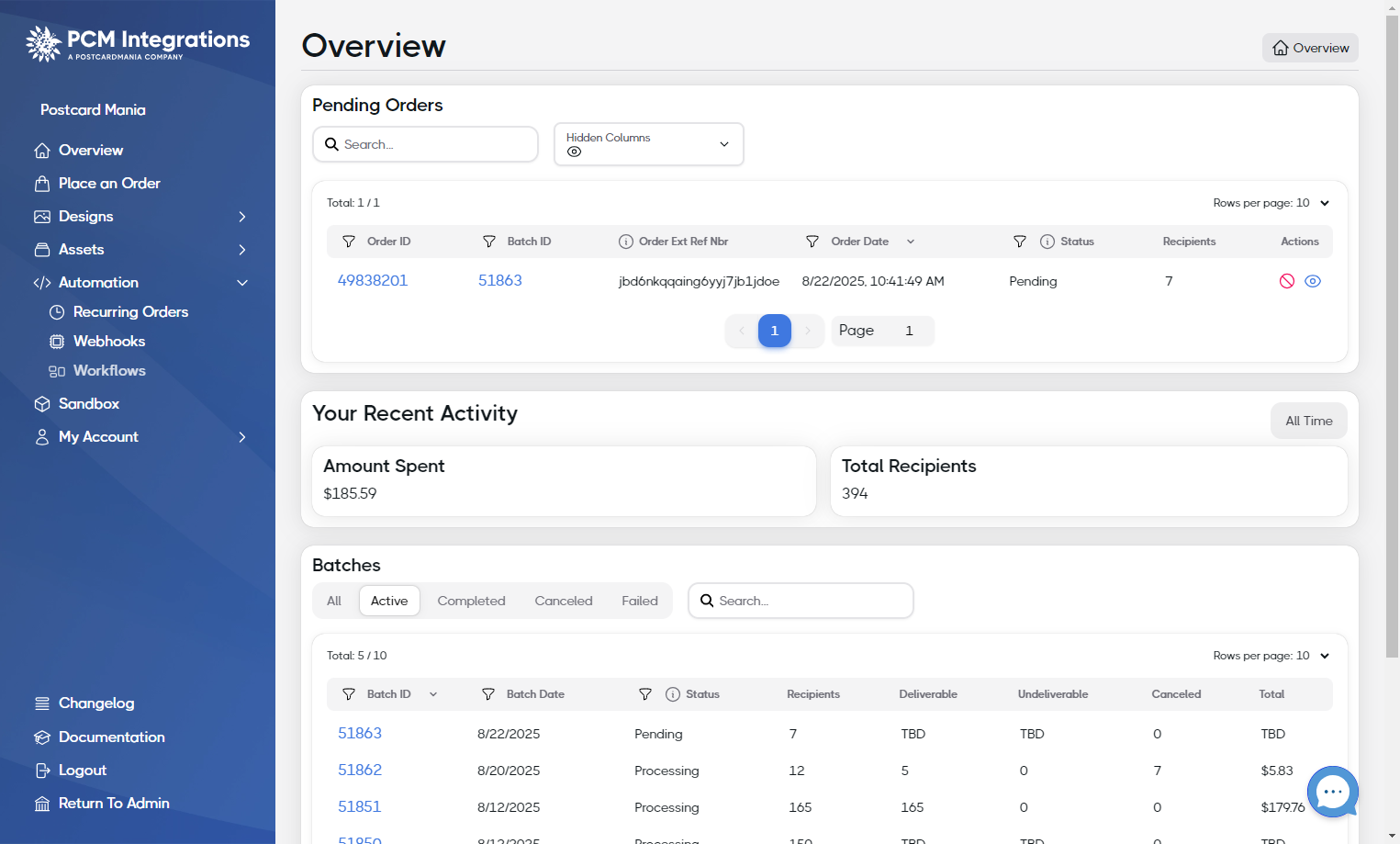Collapse the Automation submenu chevron
The height and width of the screenshot is (844, 1400).
242,283
